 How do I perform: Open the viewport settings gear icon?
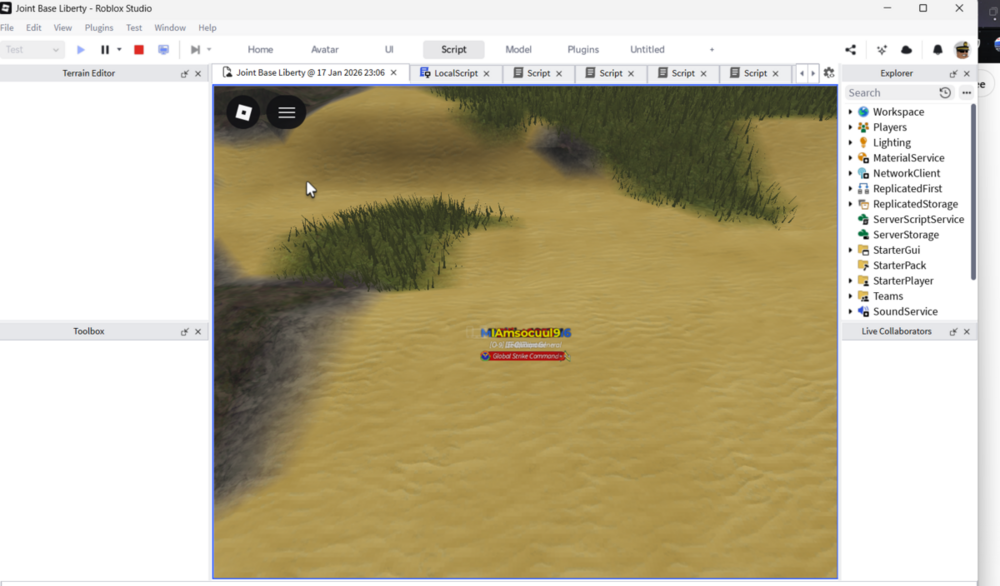829,73
